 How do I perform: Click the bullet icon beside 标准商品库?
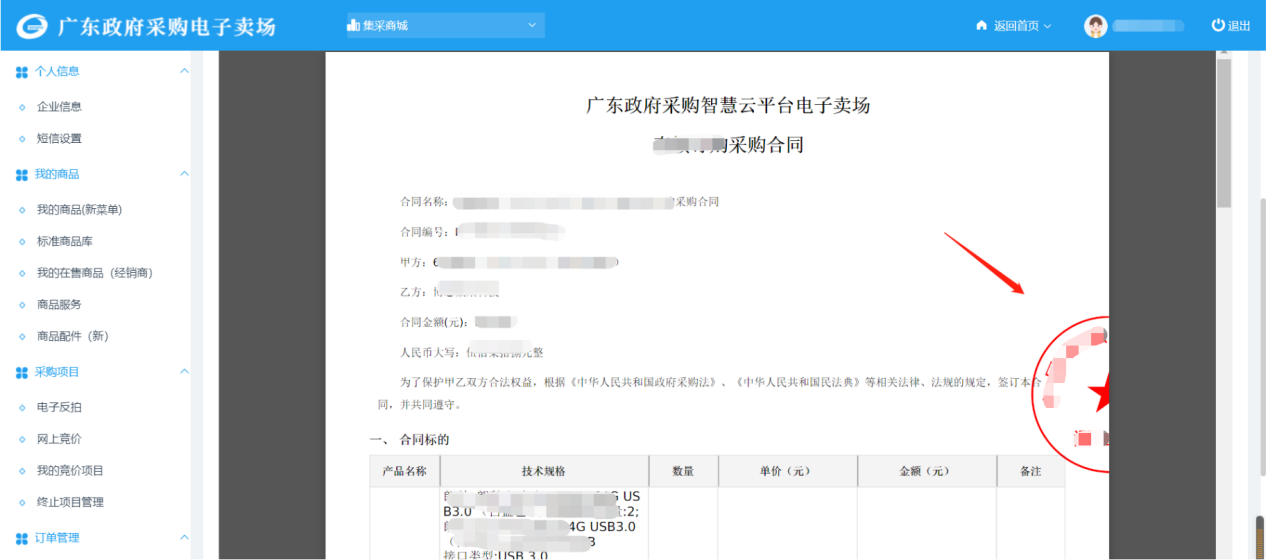click(22, 242)
